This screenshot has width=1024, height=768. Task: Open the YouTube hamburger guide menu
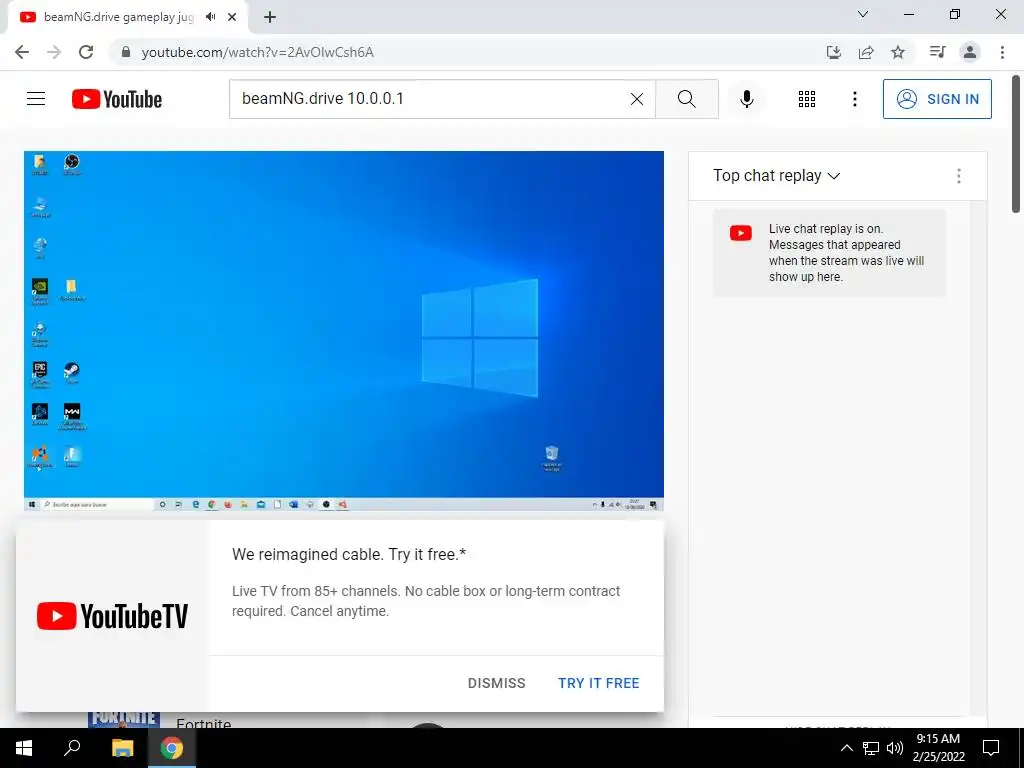(x=36, y=99)
